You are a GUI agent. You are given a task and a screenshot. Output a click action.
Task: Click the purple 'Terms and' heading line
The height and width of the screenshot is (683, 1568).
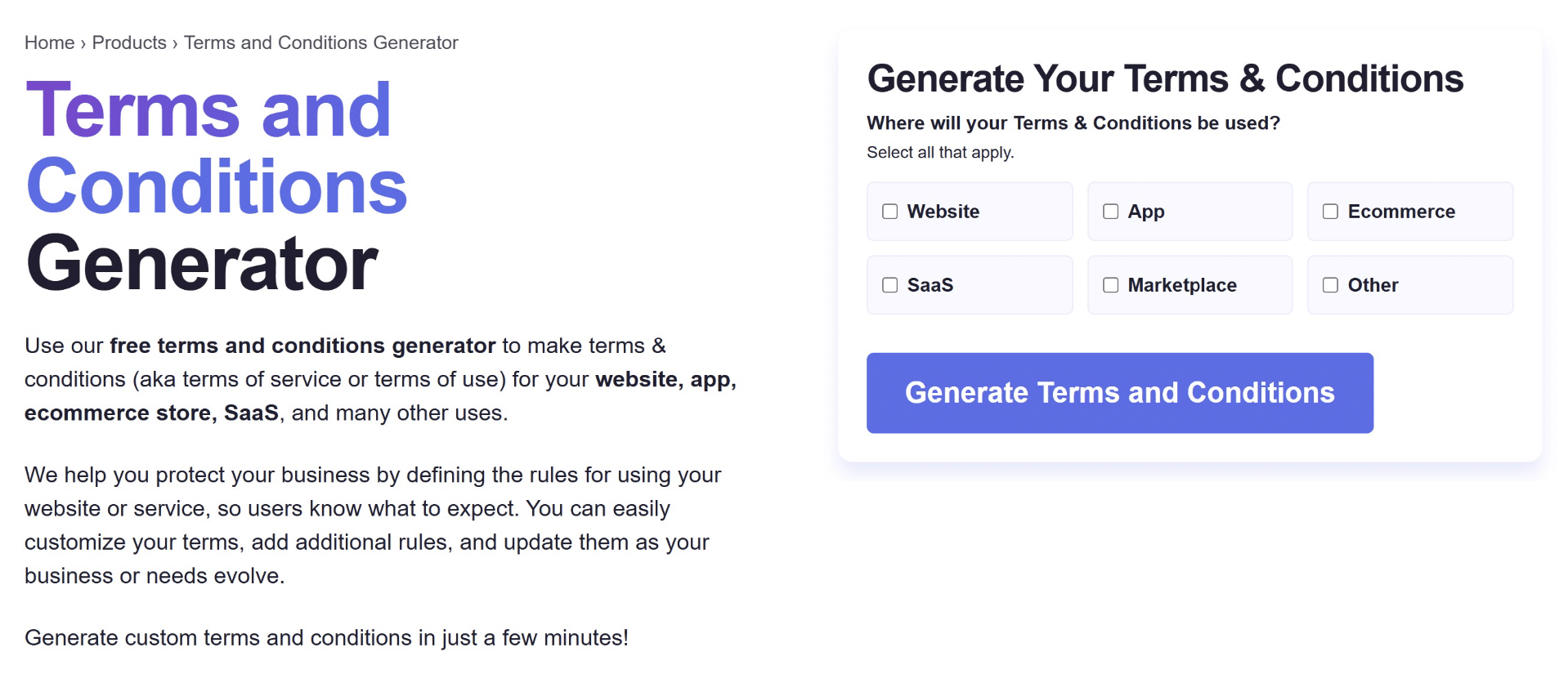pyautogui.click(x=209, y=110)
